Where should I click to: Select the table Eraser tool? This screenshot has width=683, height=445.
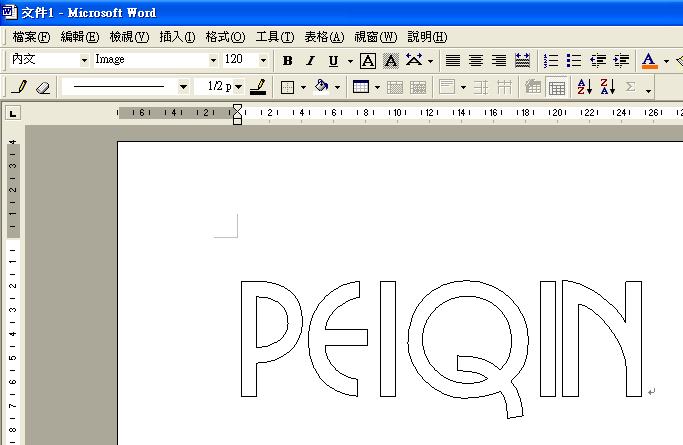pyautogui.click(x=43, y=88)
